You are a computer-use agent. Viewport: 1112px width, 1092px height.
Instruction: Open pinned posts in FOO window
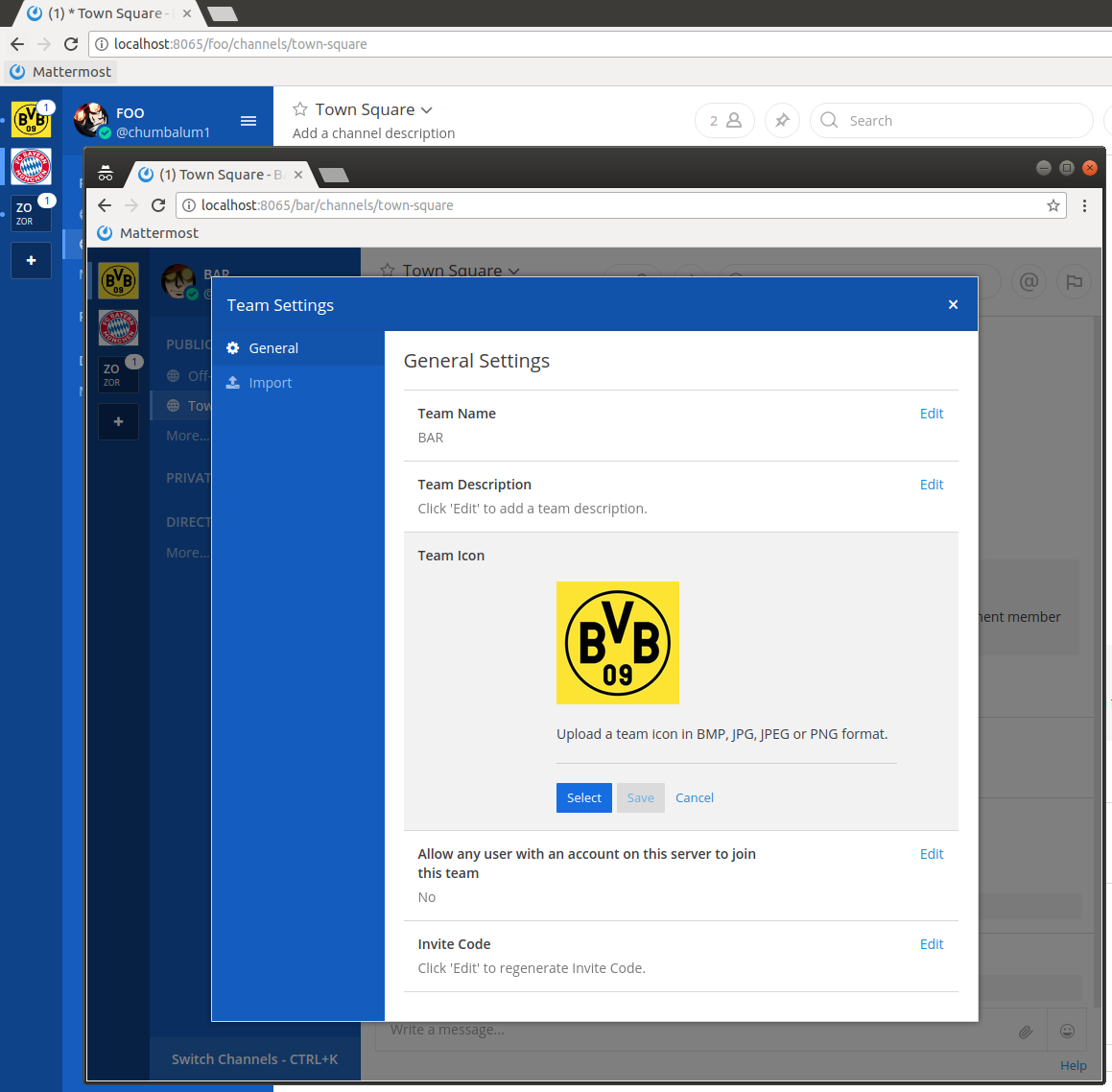click(x=782, y=121)
